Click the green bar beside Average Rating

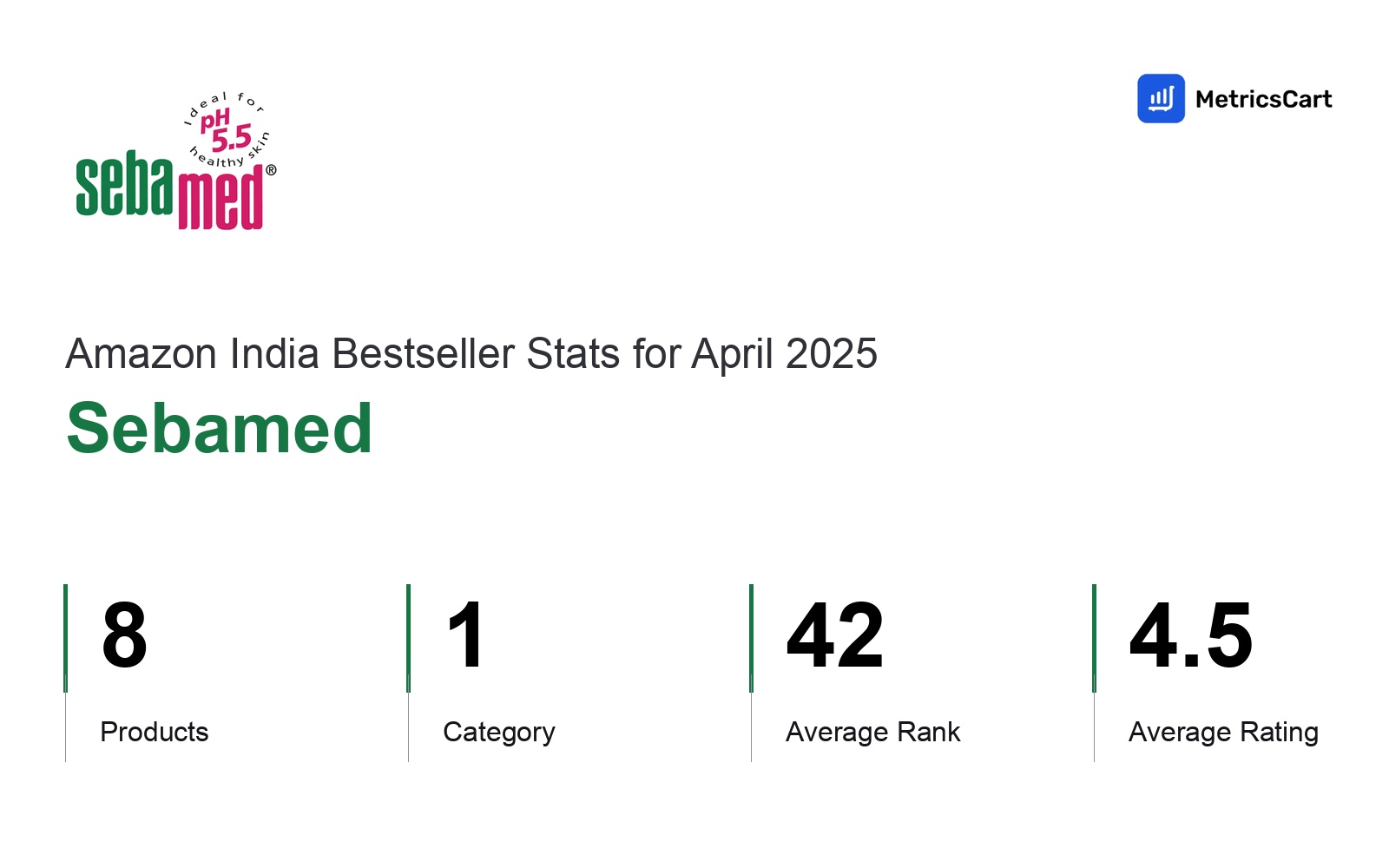(1094, 638)
